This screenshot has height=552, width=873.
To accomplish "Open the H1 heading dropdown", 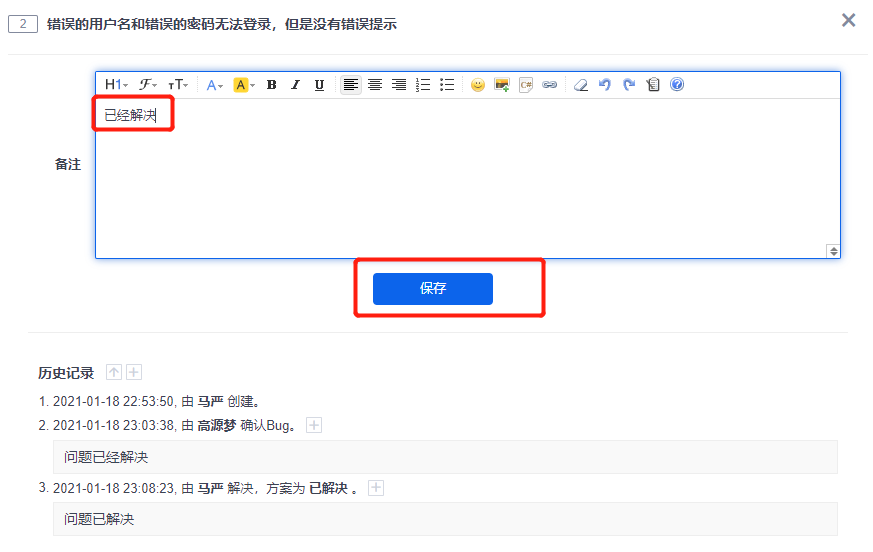I will (x=116, y=85).
